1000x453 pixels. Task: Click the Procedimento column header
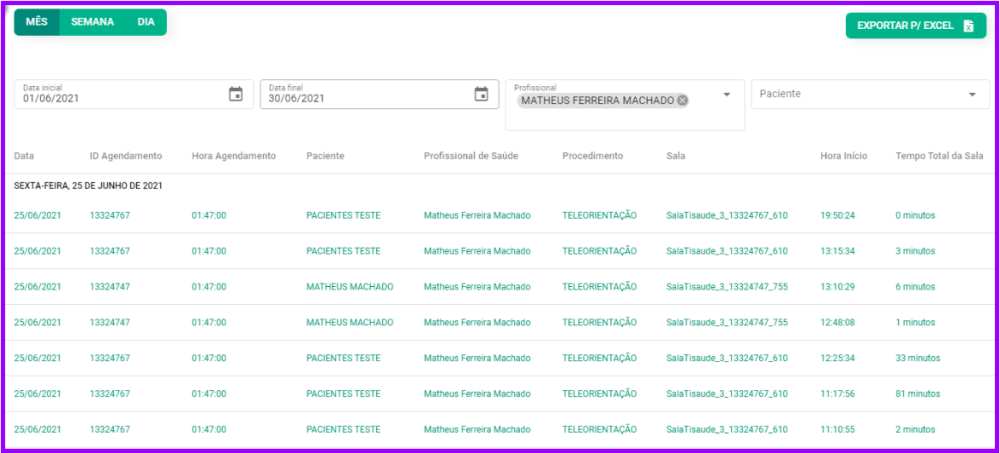592,156
